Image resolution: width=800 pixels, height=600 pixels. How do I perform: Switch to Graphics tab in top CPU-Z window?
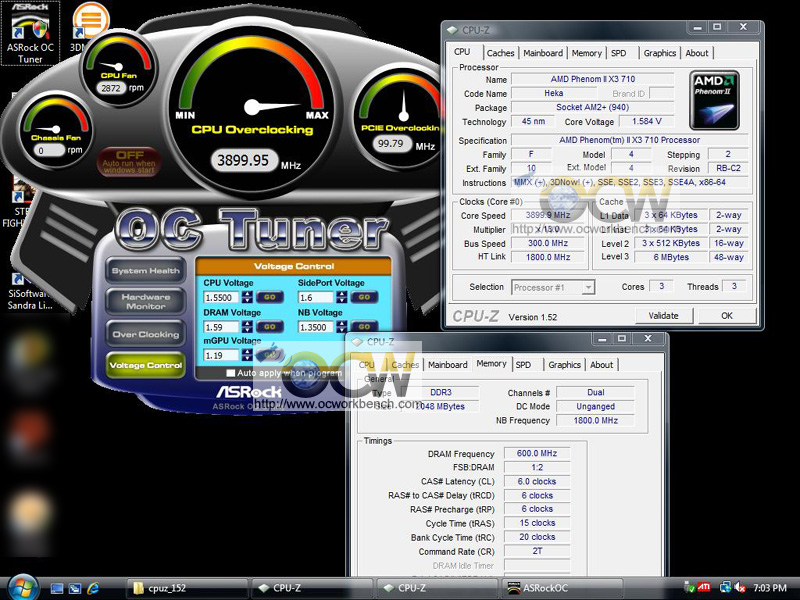pos(659,53)
